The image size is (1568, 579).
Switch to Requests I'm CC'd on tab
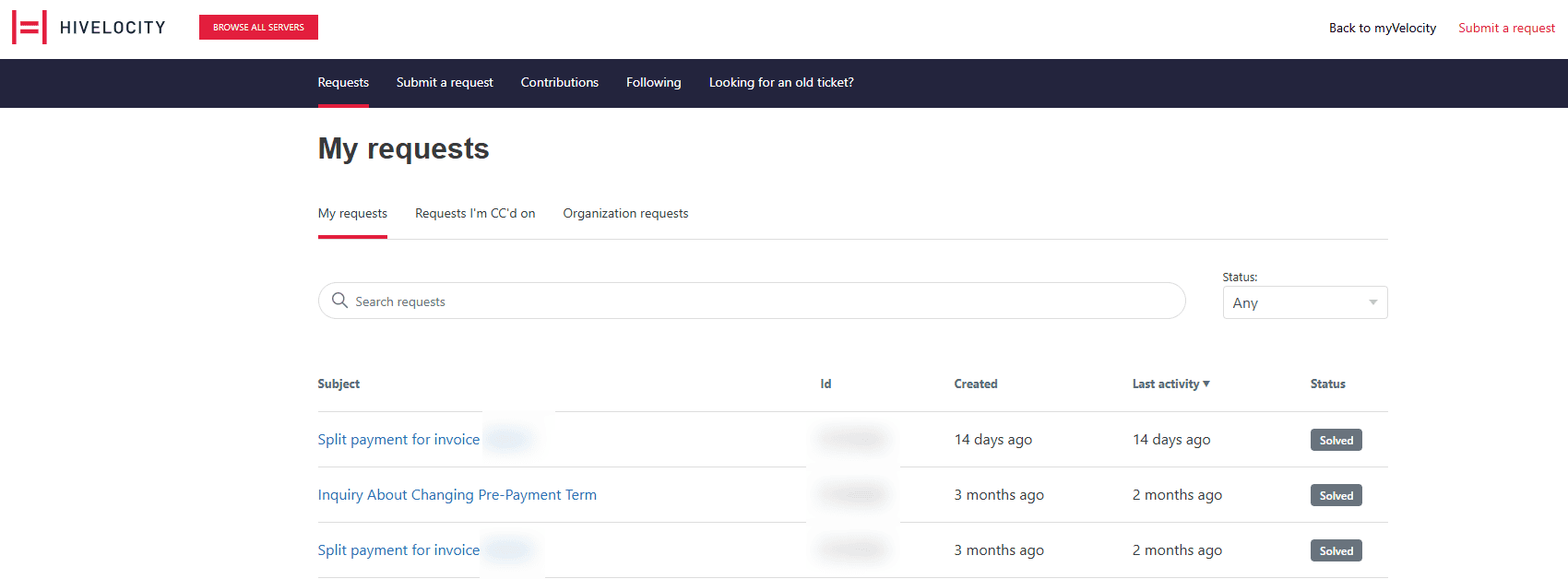click(x=475, y=213)
